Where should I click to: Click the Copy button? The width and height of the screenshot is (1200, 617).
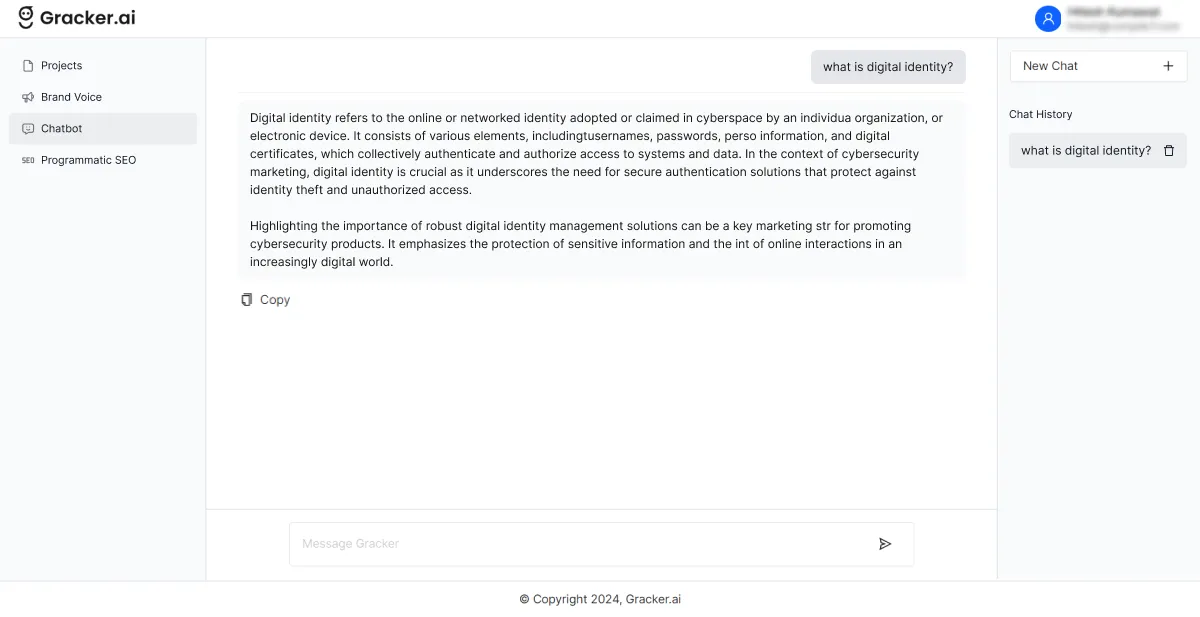point(265,299)
